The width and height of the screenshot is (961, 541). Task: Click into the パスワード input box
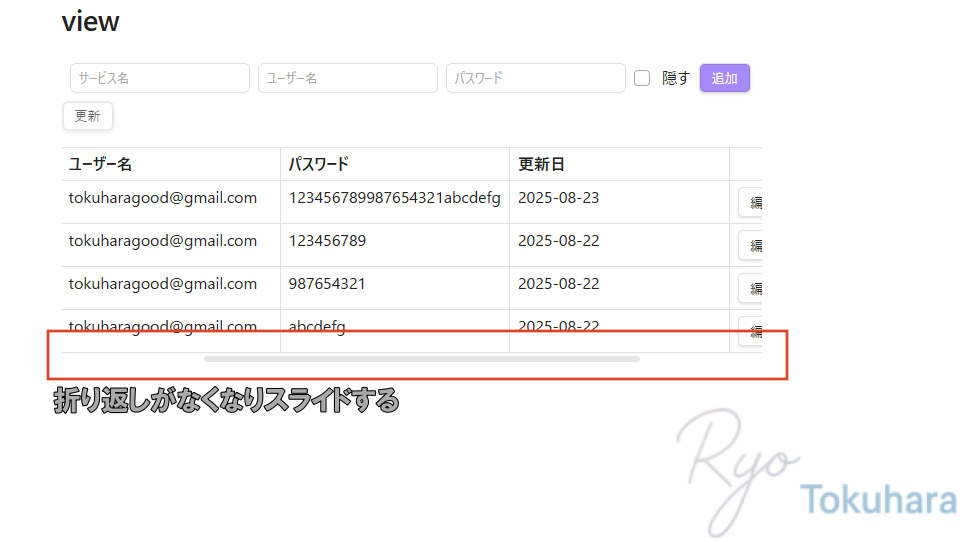(536, 78)
